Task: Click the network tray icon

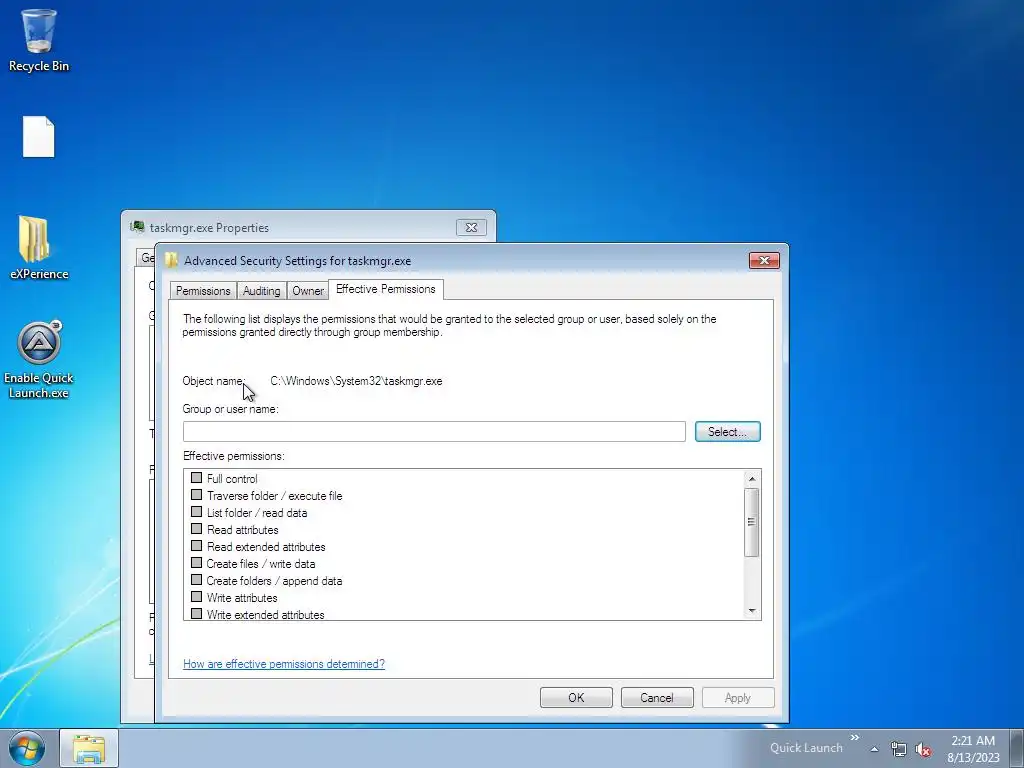Action: click(899, 749)
